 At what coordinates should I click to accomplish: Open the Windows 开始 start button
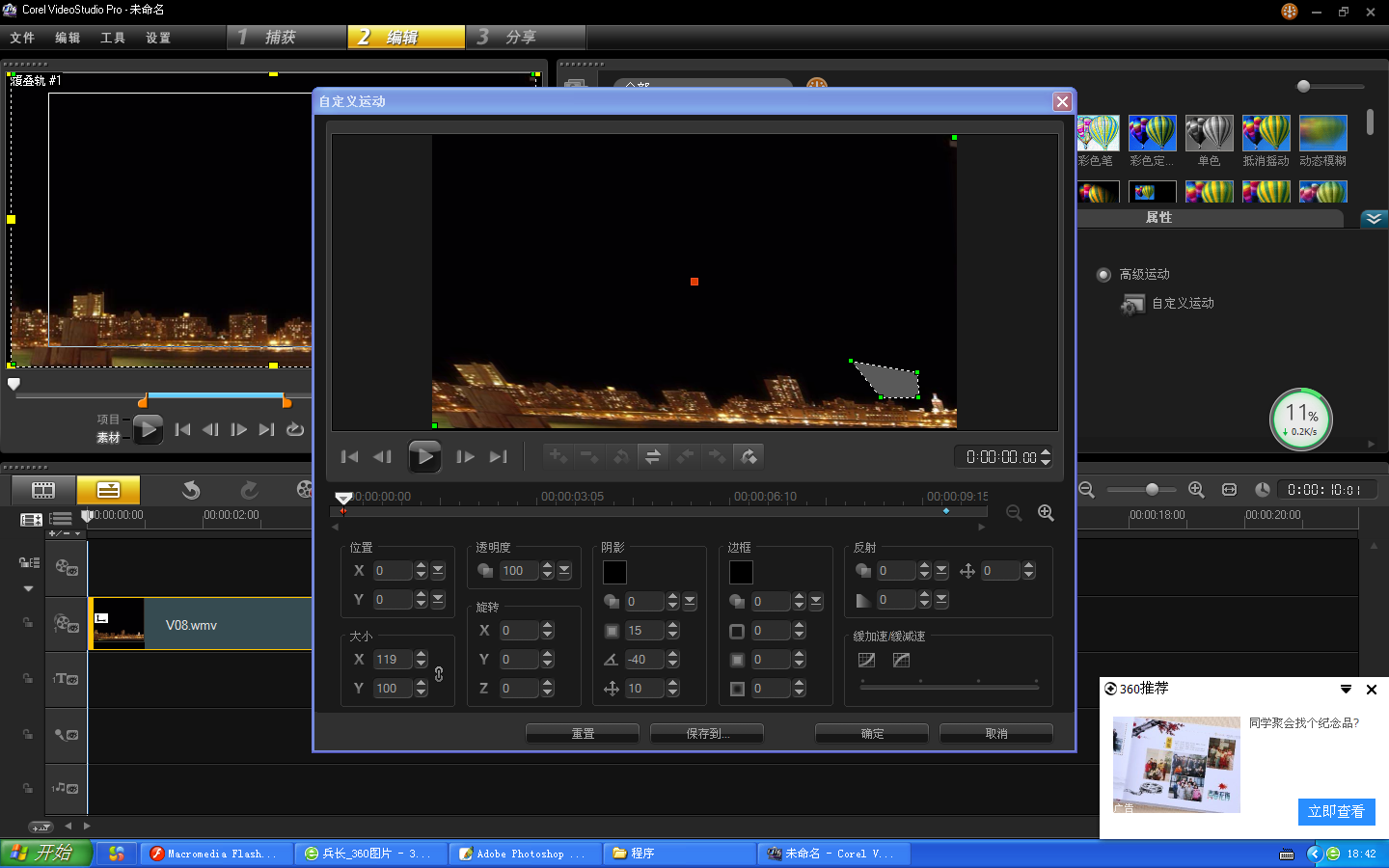pos(45,854)
